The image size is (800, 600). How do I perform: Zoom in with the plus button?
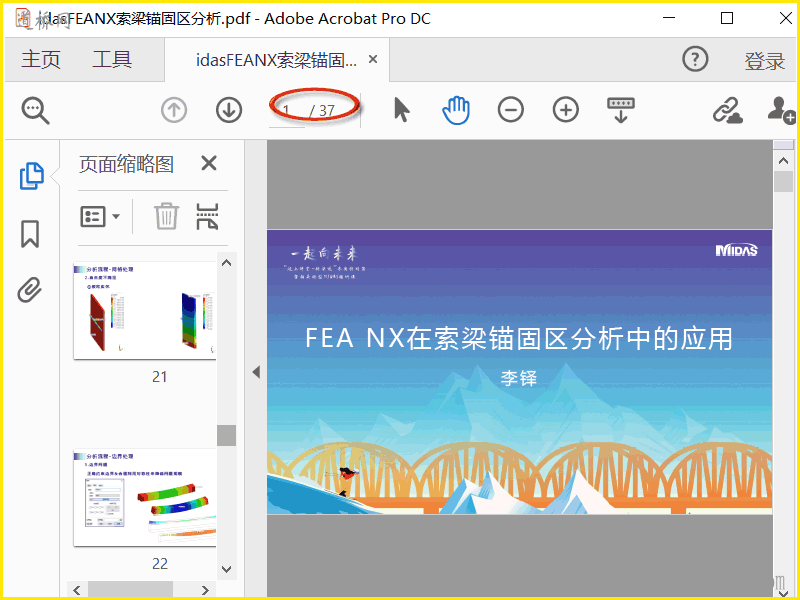pos(566,110)
